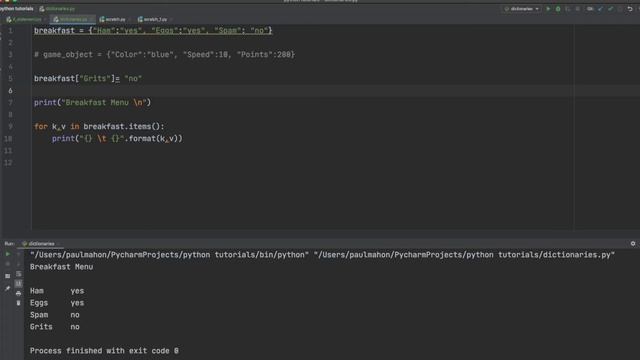Click the print icon in Run console sidebar

coord(18,293)
